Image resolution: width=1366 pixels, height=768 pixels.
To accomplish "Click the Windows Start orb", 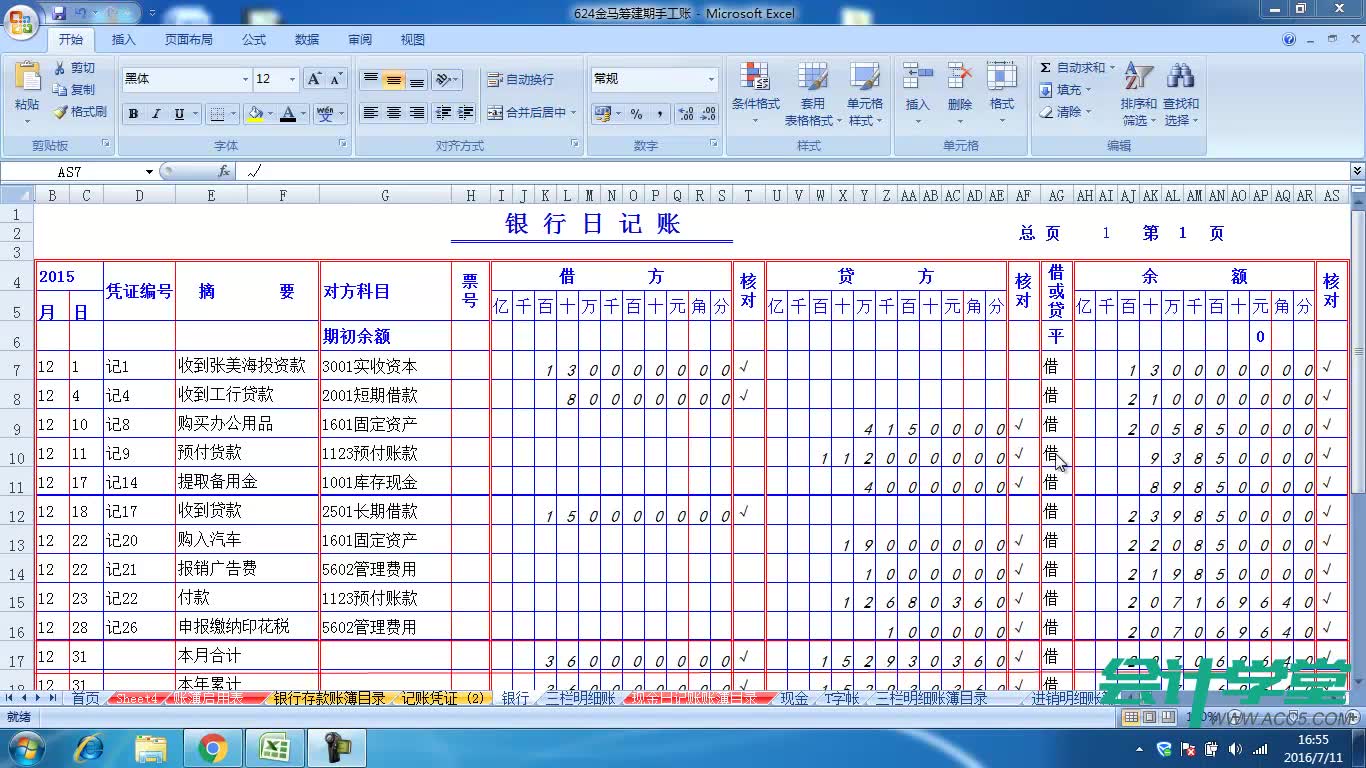I will (26, 748).
